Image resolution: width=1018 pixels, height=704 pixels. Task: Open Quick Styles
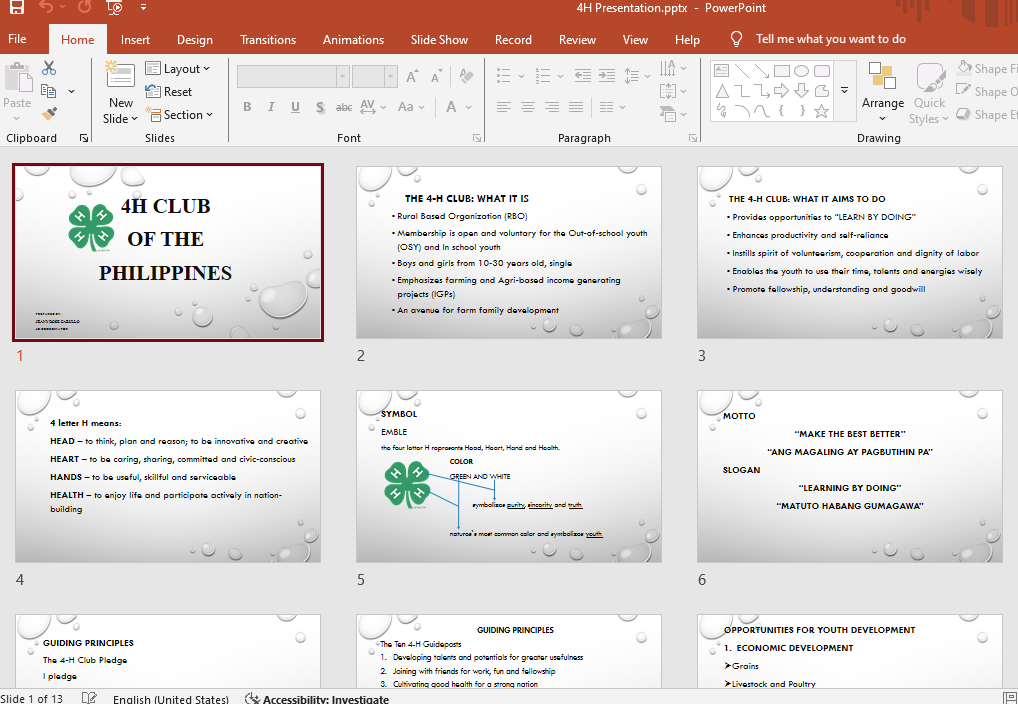pos(929,93)
